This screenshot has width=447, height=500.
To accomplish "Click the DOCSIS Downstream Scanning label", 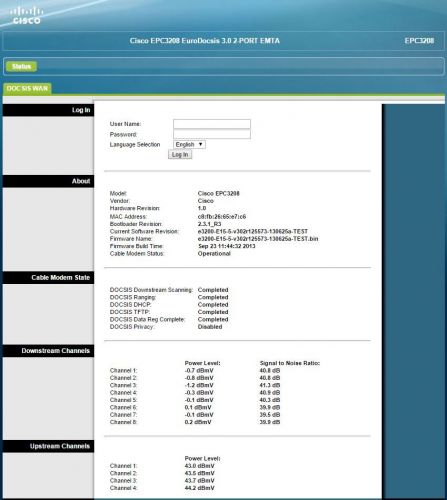I will 151,290.
